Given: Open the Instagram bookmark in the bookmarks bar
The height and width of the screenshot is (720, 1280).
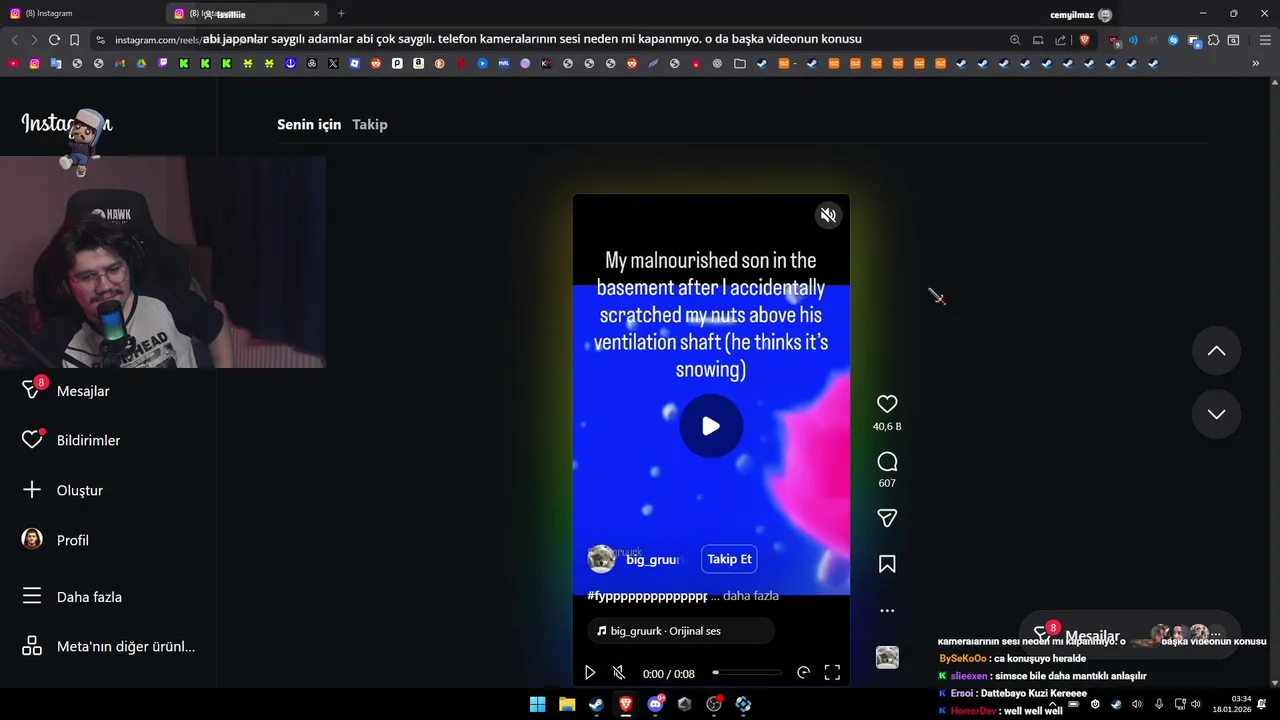Looking at the screenshot, I should (x=34, y=63).
